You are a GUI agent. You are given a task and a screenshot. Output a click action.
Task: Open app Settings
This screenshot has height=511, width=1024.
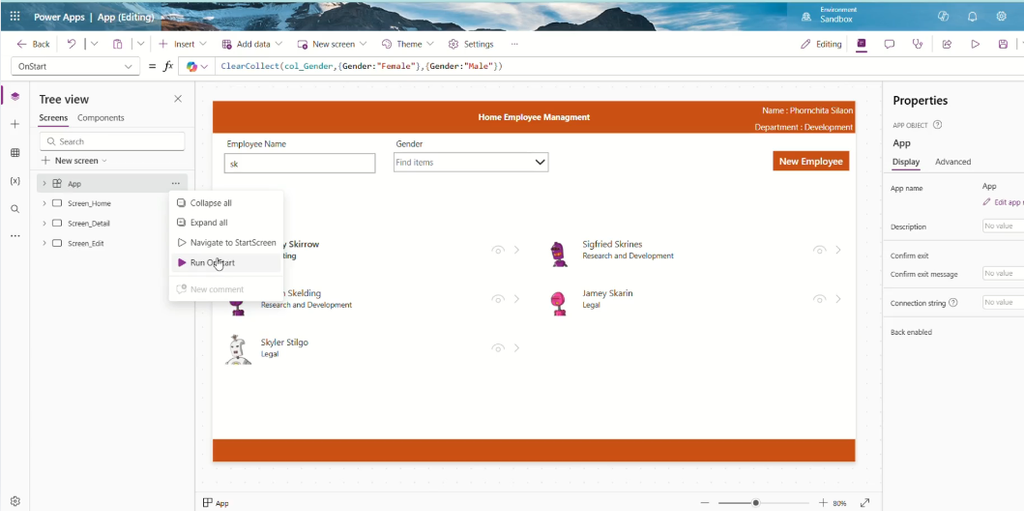[471, 44]
